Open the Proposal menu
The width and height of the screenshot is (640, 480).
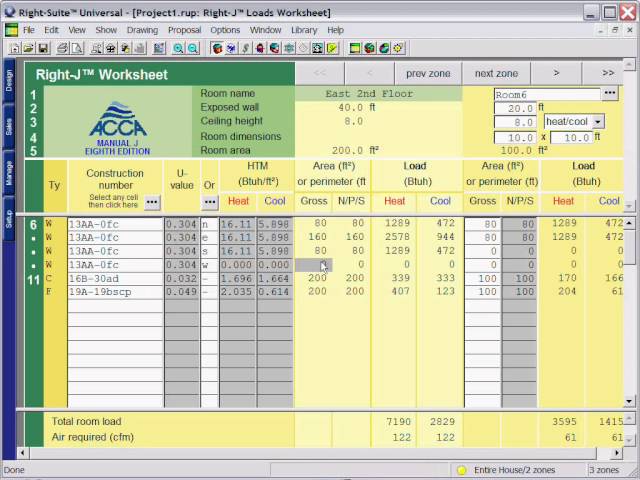coord(184,30)
